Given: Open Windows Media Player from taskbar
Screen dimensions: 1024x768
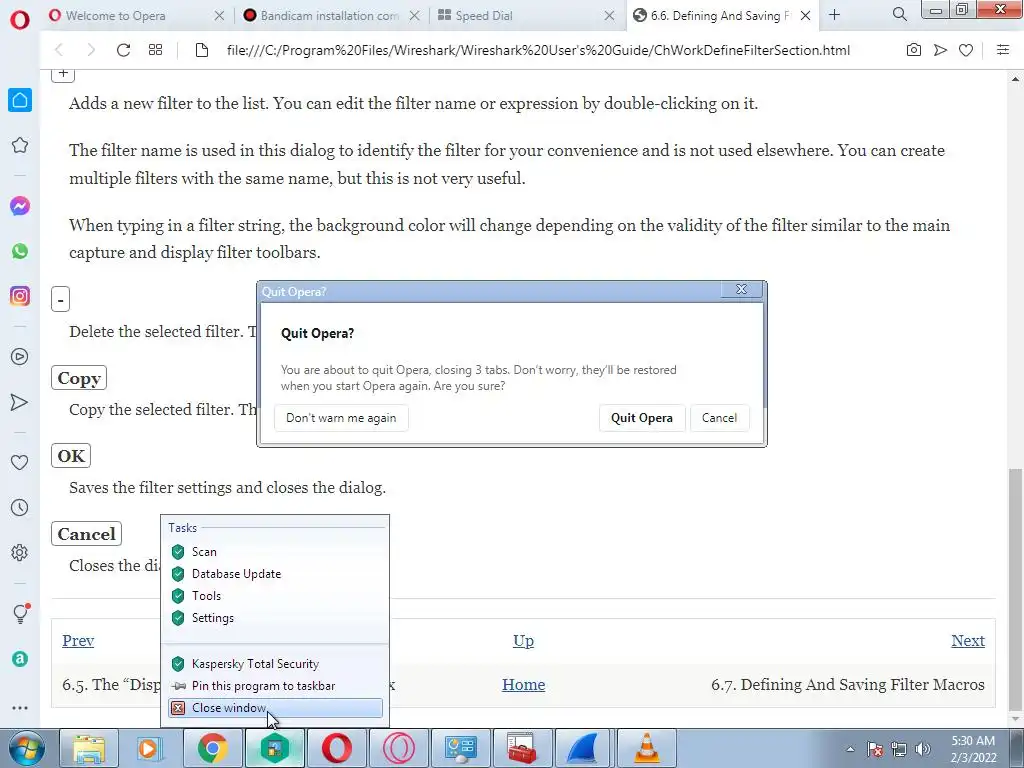Looking at the screenshot, I should (x=150, y=748).
